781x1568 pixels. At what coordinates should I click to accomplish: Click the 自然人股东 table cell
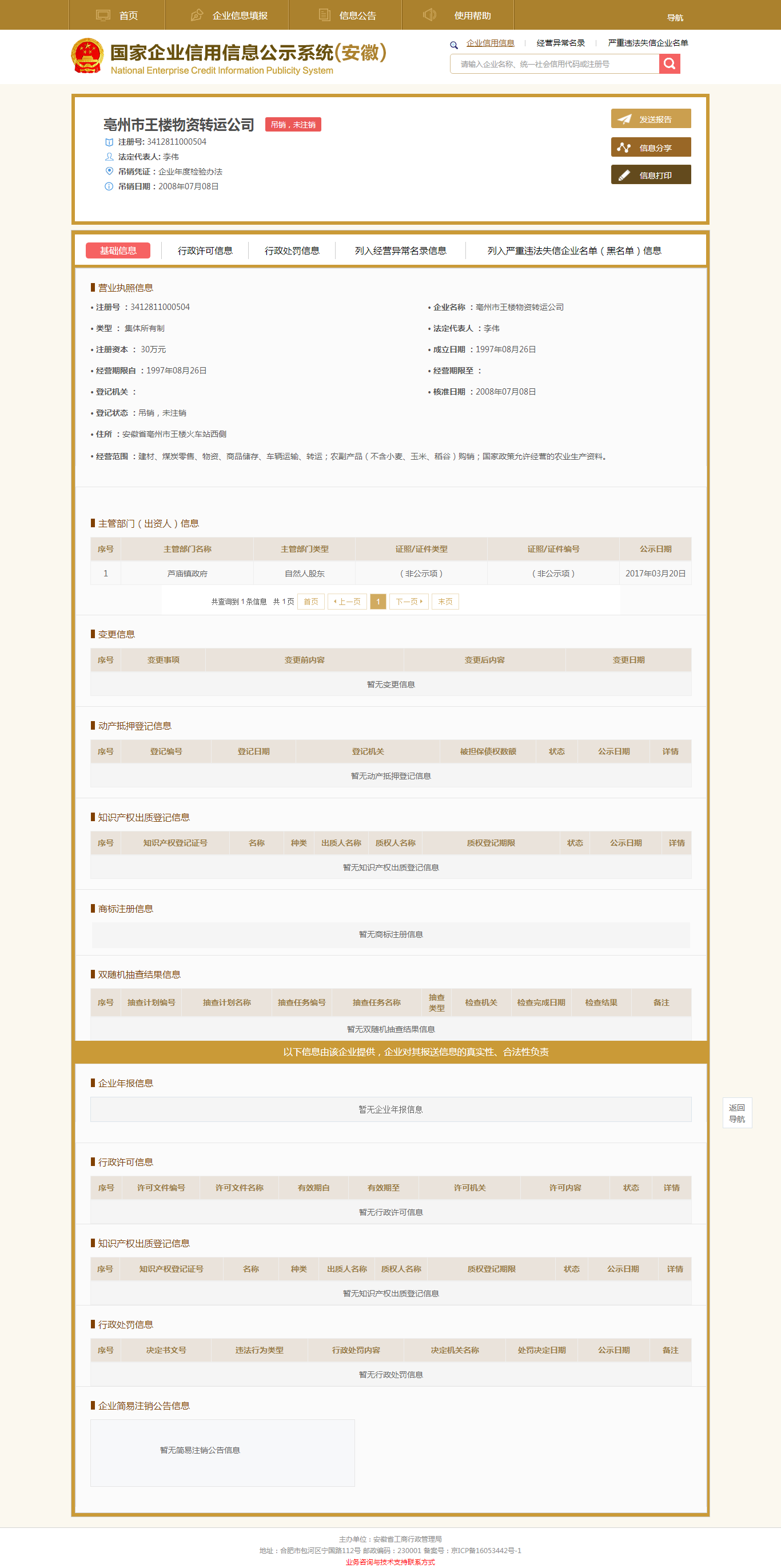304,574
